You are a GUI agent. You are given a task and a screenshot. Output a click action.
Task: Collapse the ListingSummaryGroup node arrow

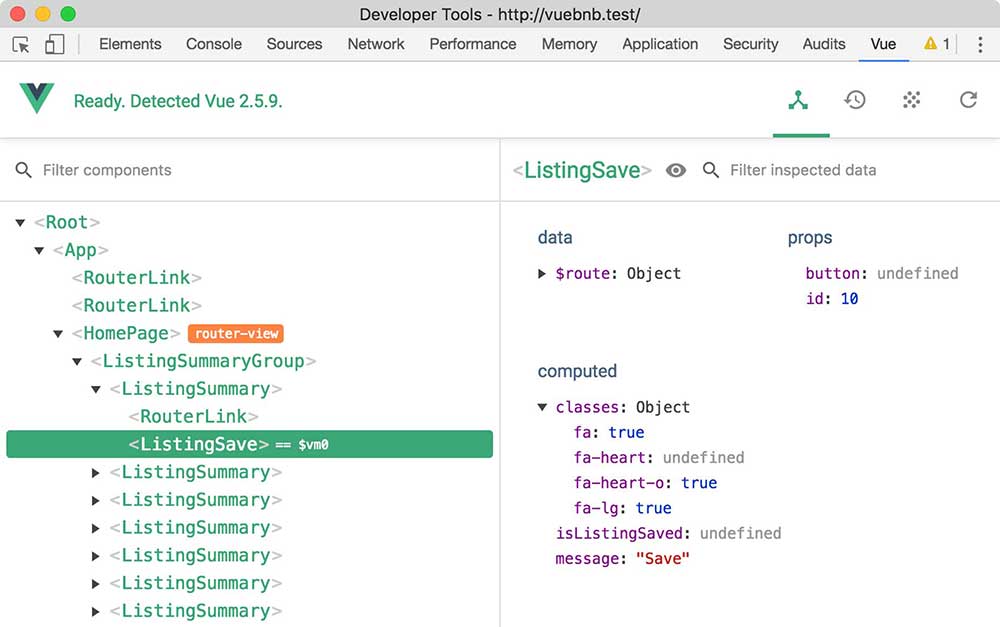(77, 362)
